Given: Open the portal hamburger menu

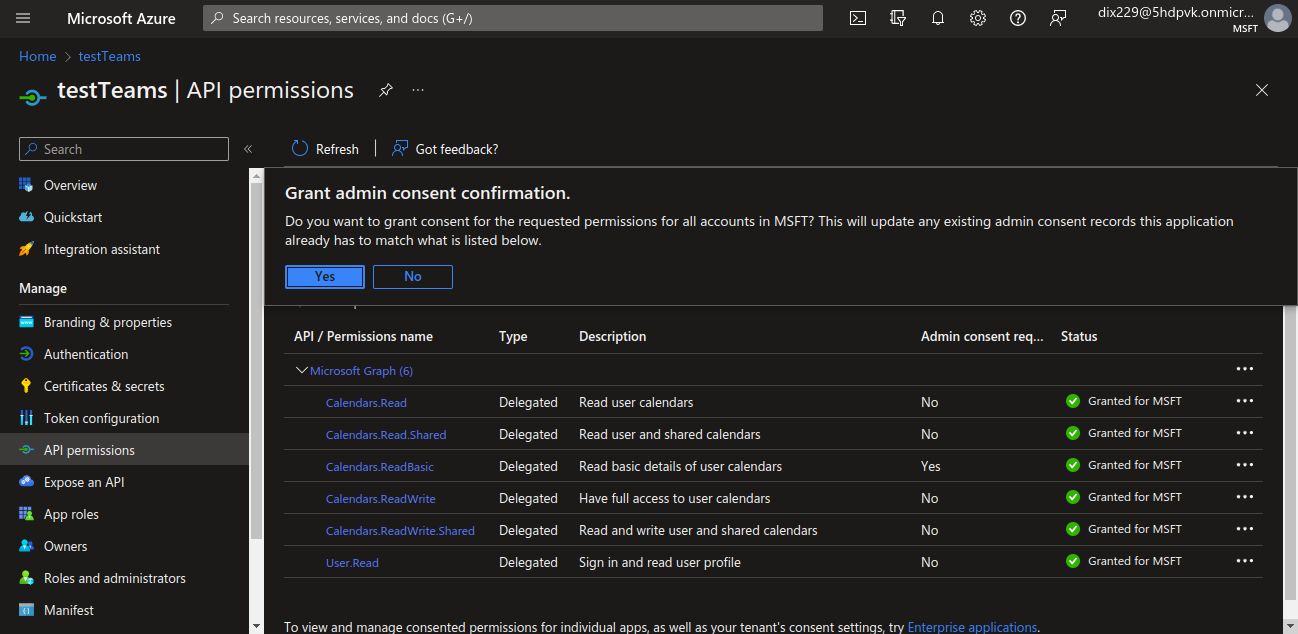Looking at the screenshot, I should point(24,18).
